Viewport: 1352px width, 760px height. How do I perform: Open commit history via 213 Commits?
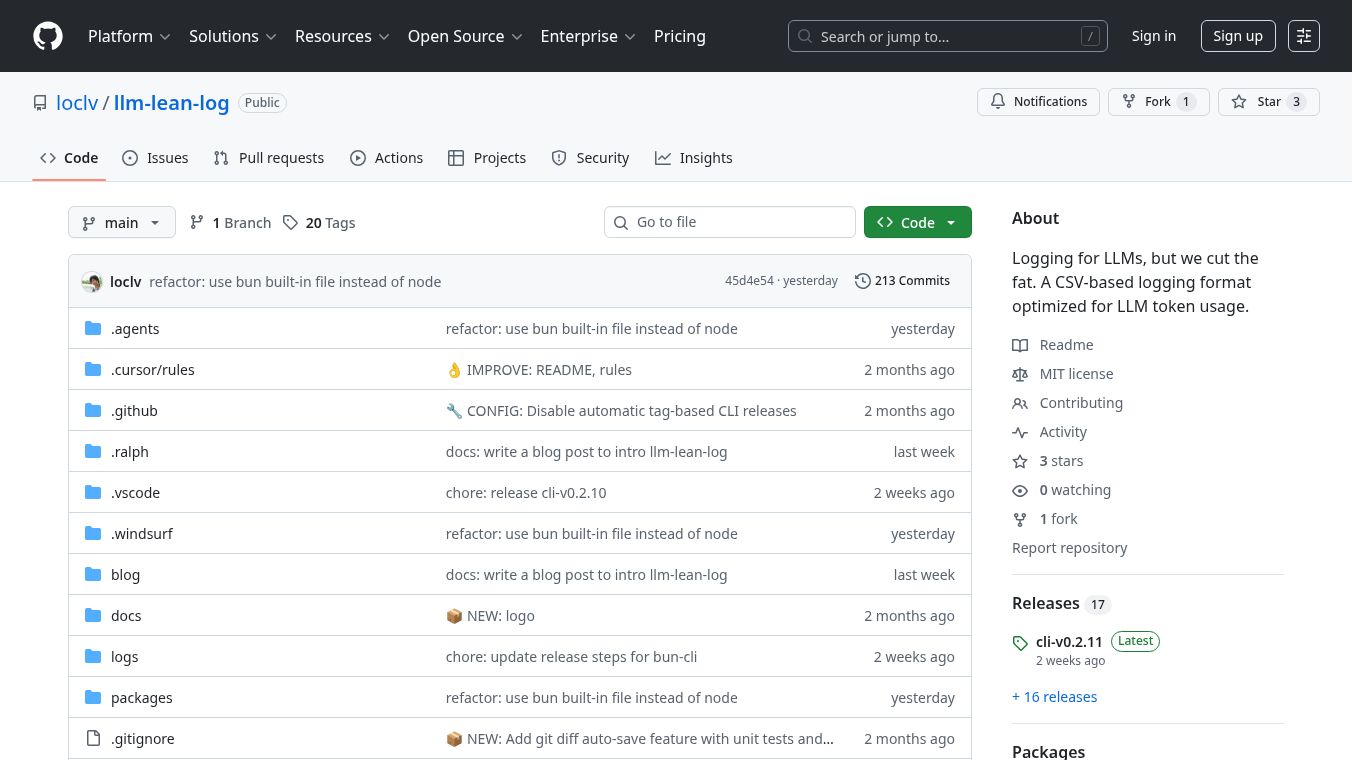click(x=902, y=281)
